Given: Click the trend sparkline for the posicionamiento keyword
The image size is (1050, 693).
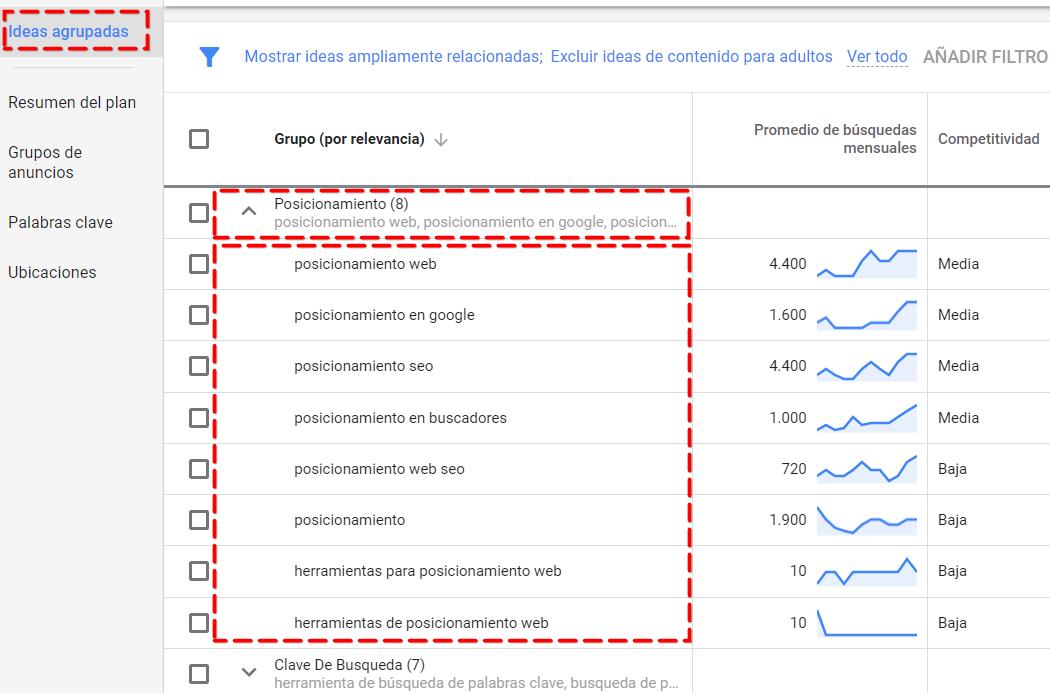Looking at the screenshot, I should [x=866, y=520].
